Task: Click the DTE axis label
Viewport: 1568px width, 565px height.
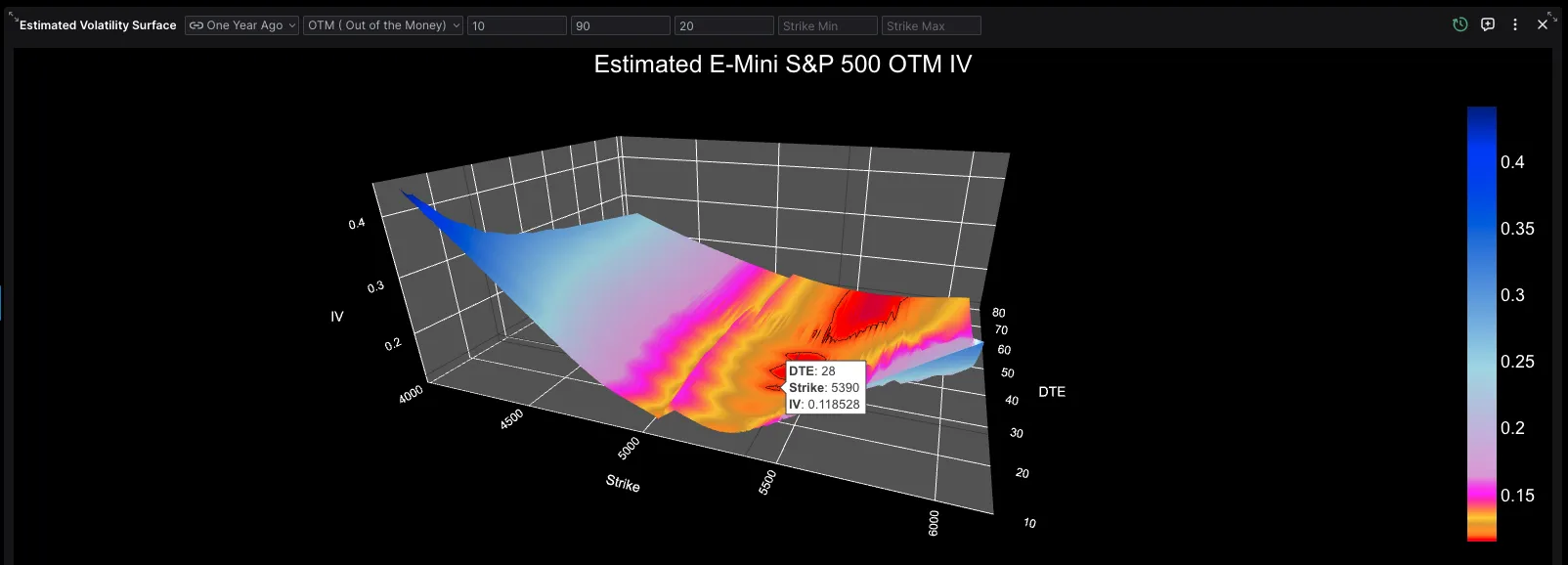Action: coord(1052,391)
